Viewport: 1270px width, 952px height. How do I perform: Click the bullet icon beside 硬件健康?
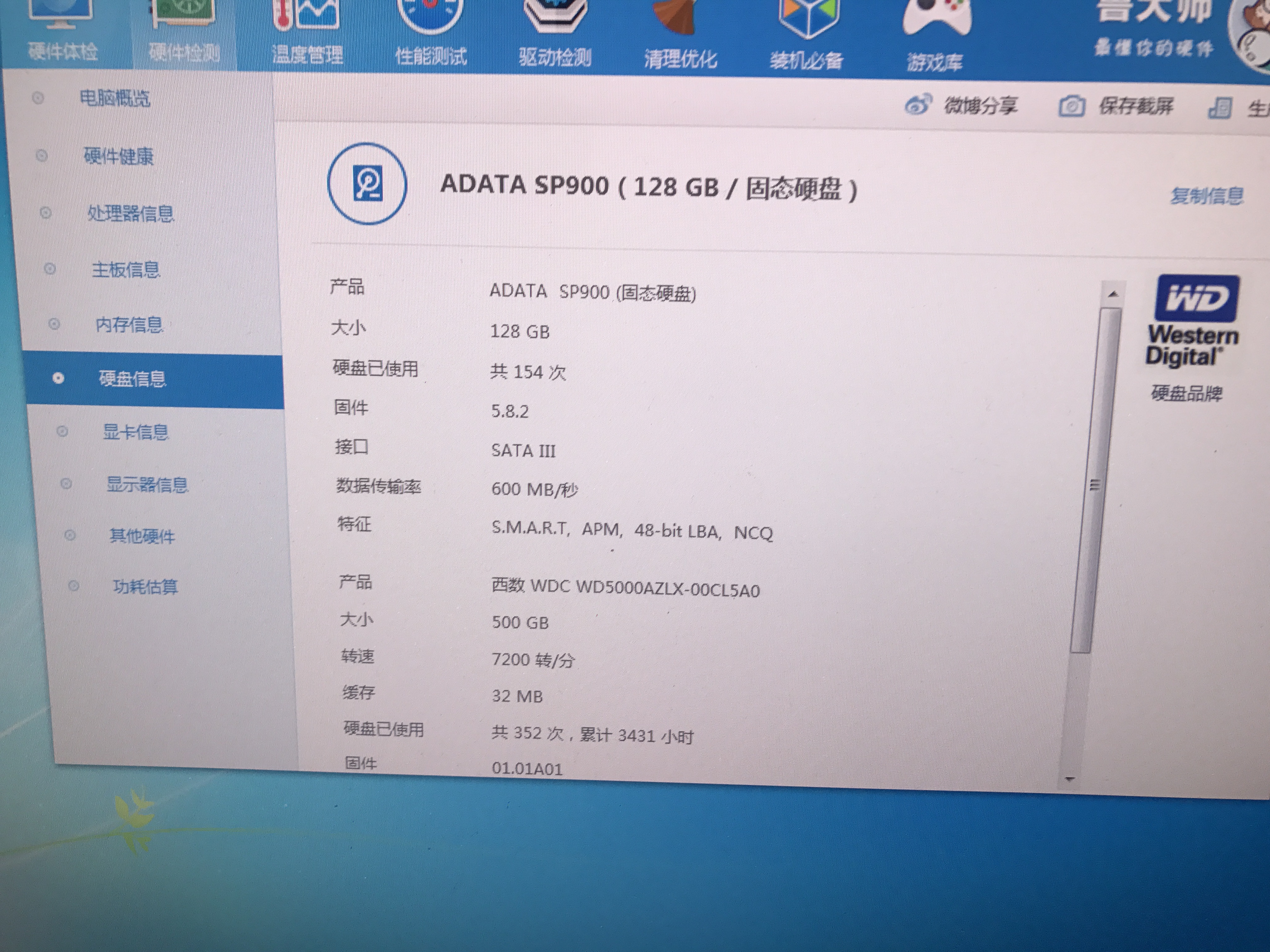point(42,156)
